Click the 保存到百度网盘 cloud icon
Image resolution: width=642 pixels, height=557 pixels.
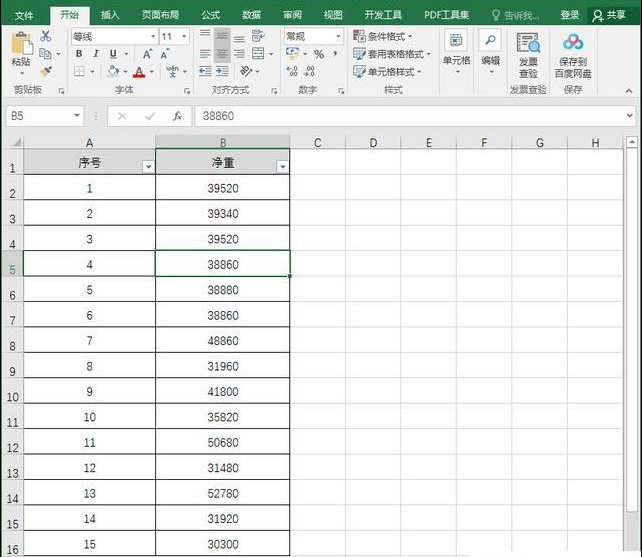point(572,42)
